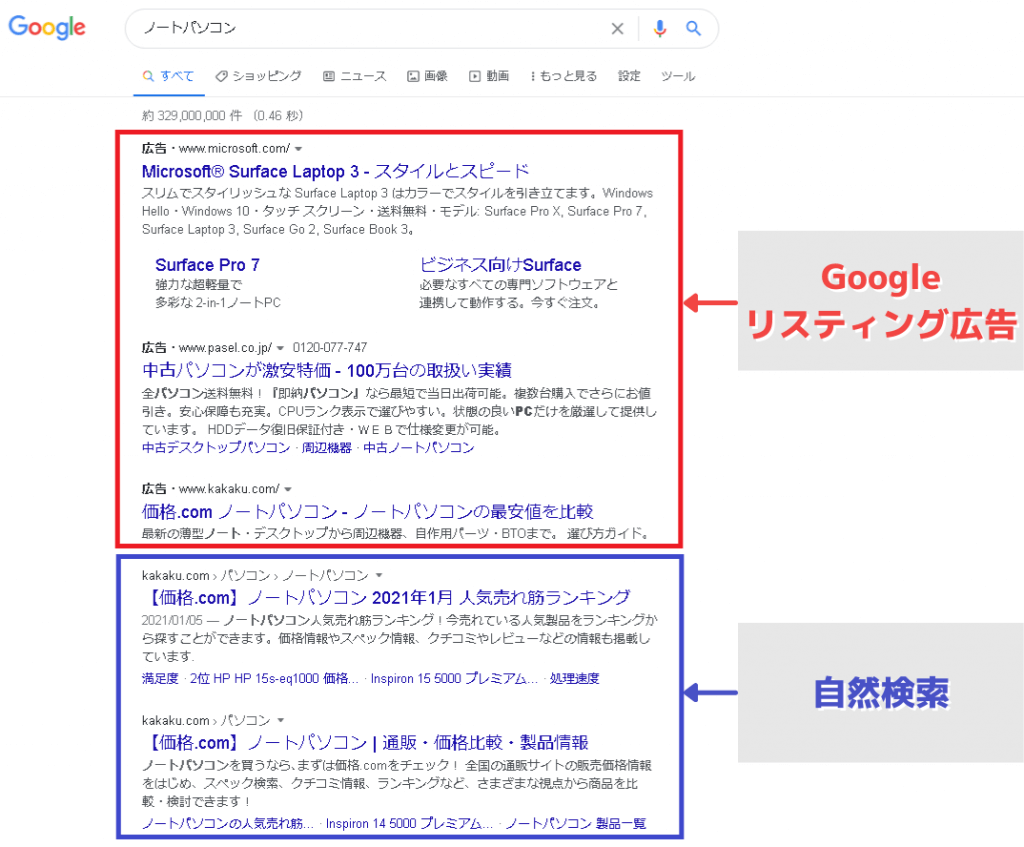Click the magnifier search button
This screenshot has width=1024, height=847.
click(x=693, y=28)
